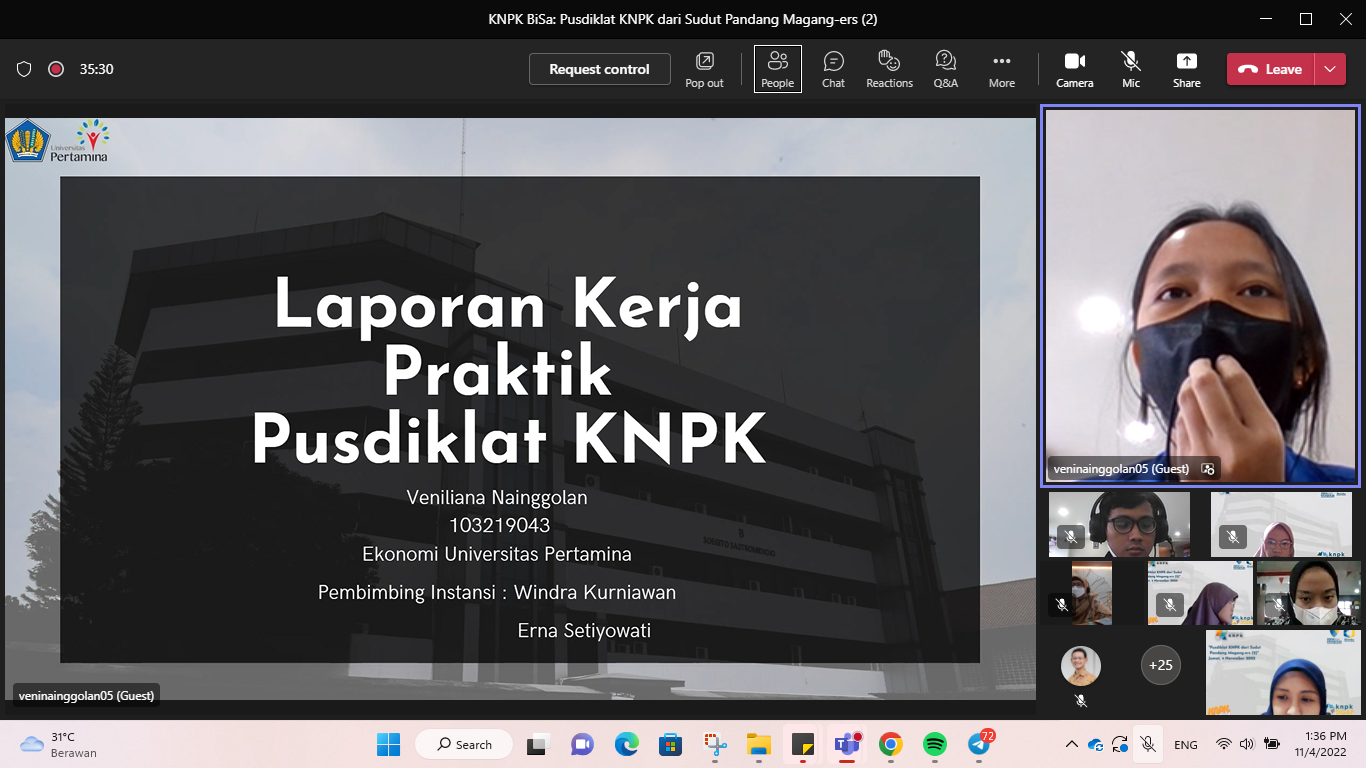Viewport: 1366px width, 768px height.
Task: Open the meeting Chat
Action: (x=833, y=69)
